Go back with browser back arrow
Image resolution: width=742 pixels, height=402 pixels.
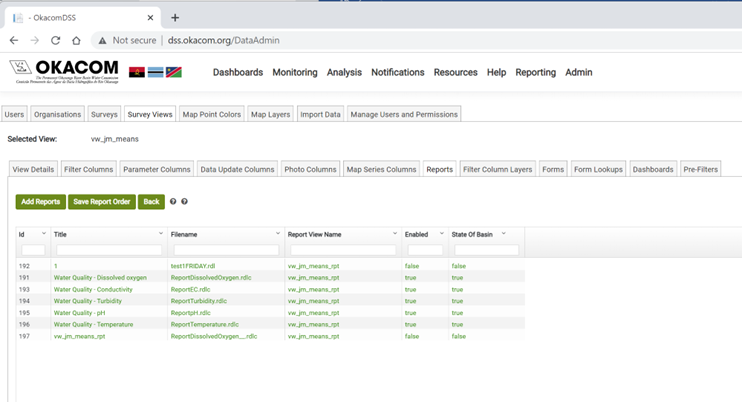(14, 41)
